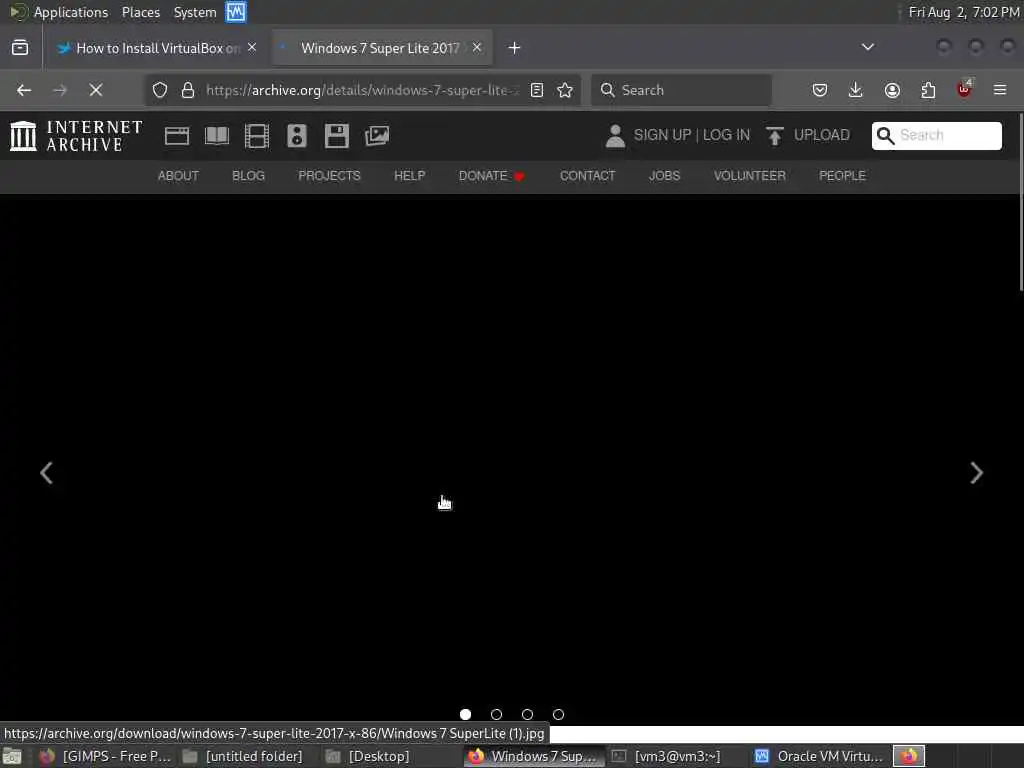Viewport: 1024px width, 768px height.
Task: Open the Firefox downloads panel
Action: (856, 90)
